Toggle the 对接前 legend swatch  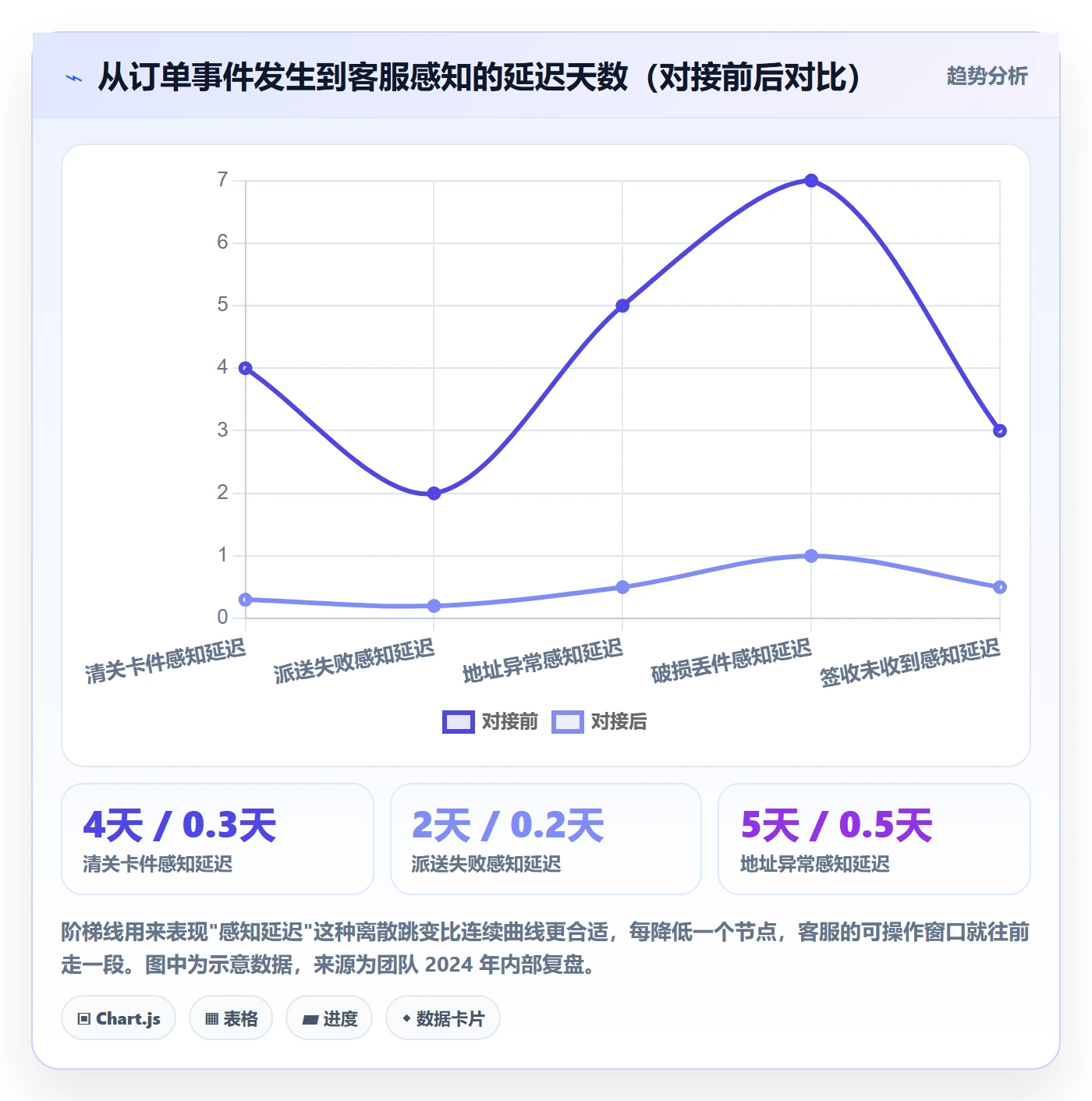point(458,722)
